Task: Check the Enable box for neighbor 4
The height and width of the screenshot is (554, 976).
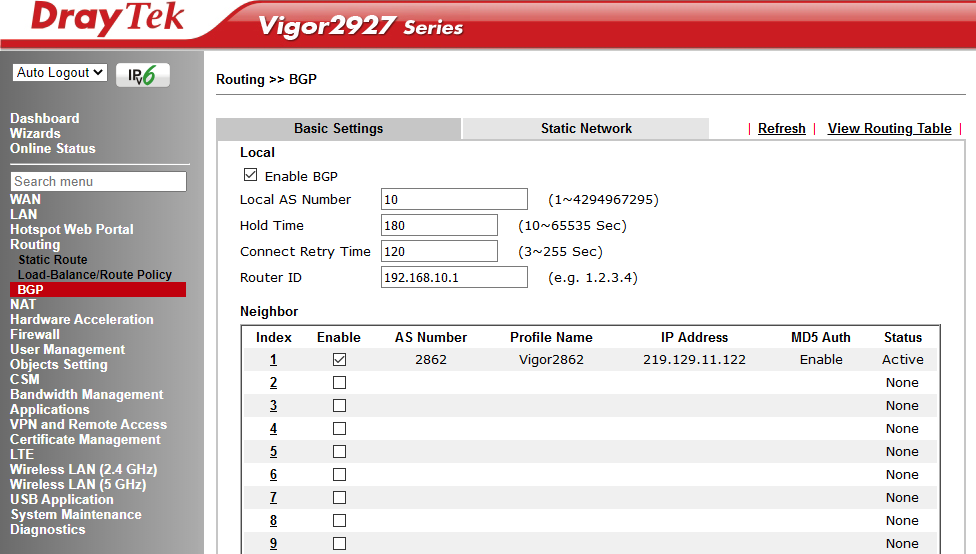Action: pyautogui.click(x=339, y=428)
